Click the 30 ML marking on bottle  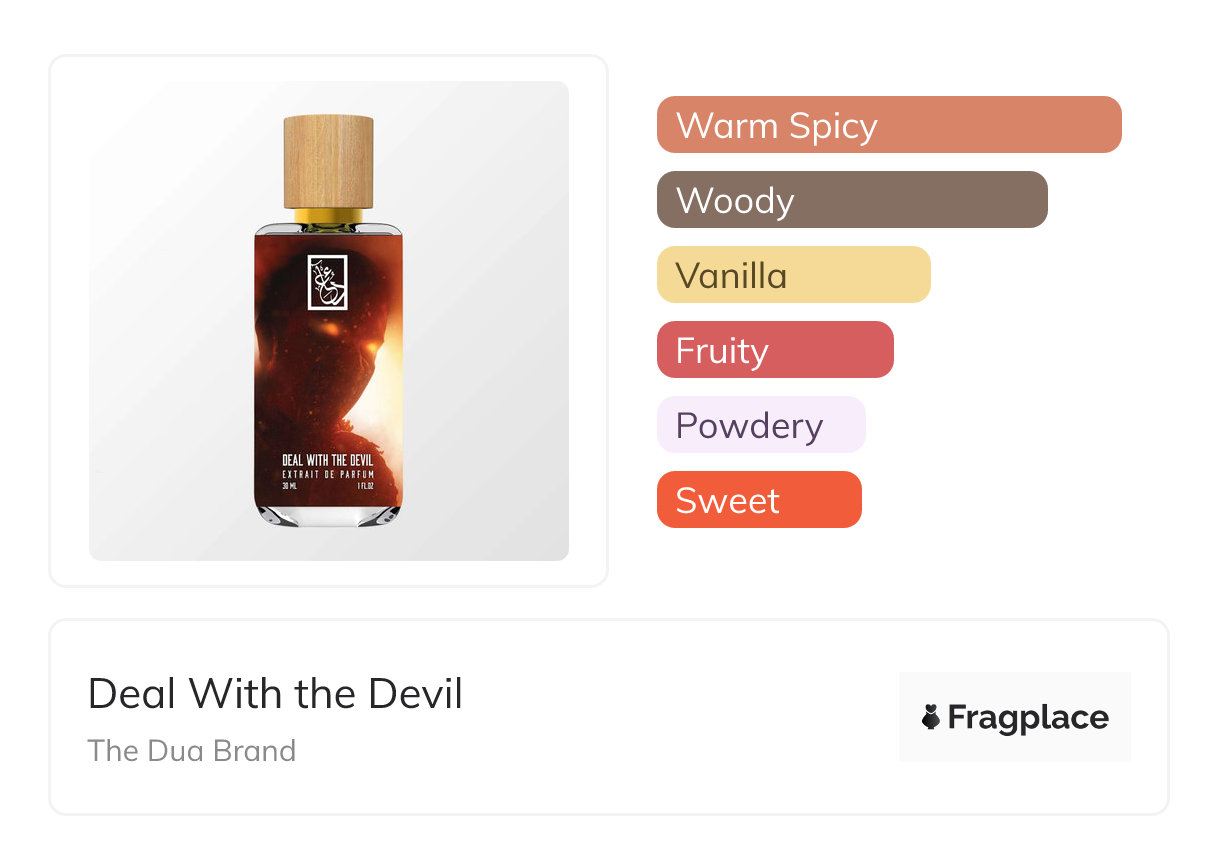290,485
